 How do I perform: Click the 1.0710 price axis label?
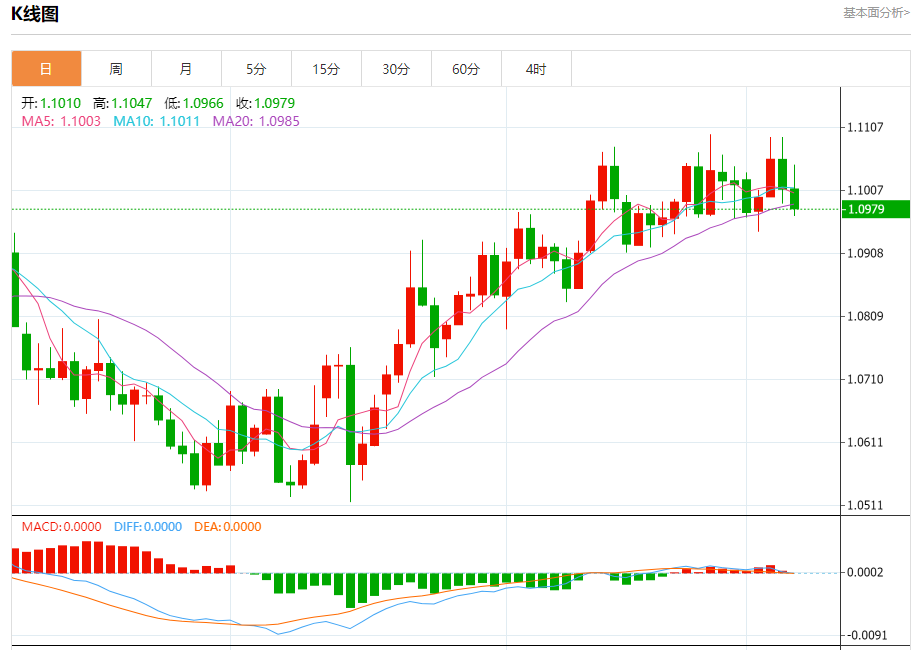[x=865, y=379]
